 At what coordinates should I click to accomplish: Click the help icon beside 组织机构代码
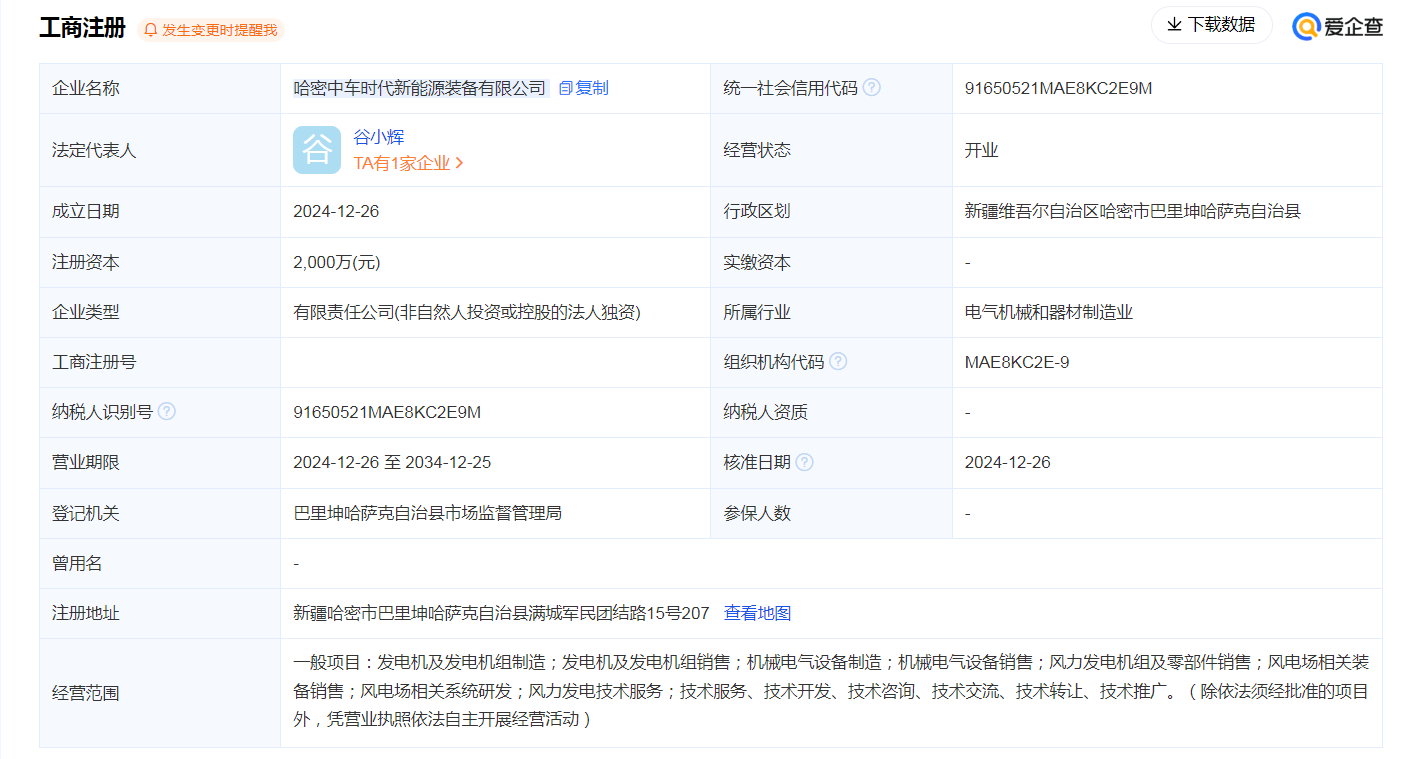838,361
